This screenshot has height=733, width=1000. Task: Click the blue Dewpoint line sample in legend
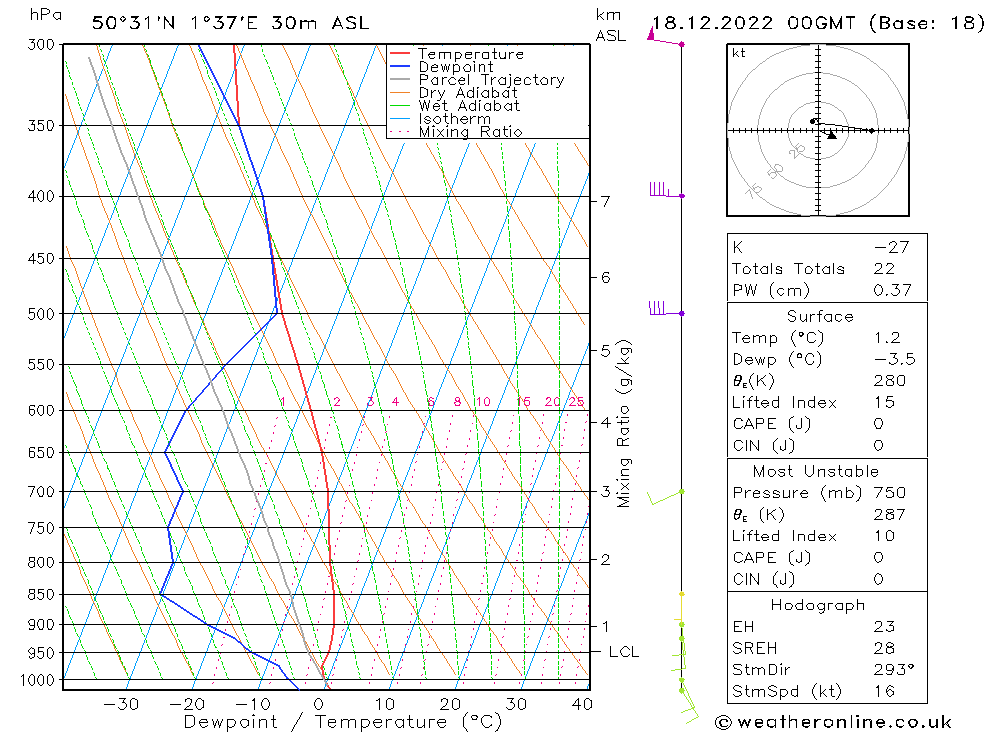pos(400,66)
